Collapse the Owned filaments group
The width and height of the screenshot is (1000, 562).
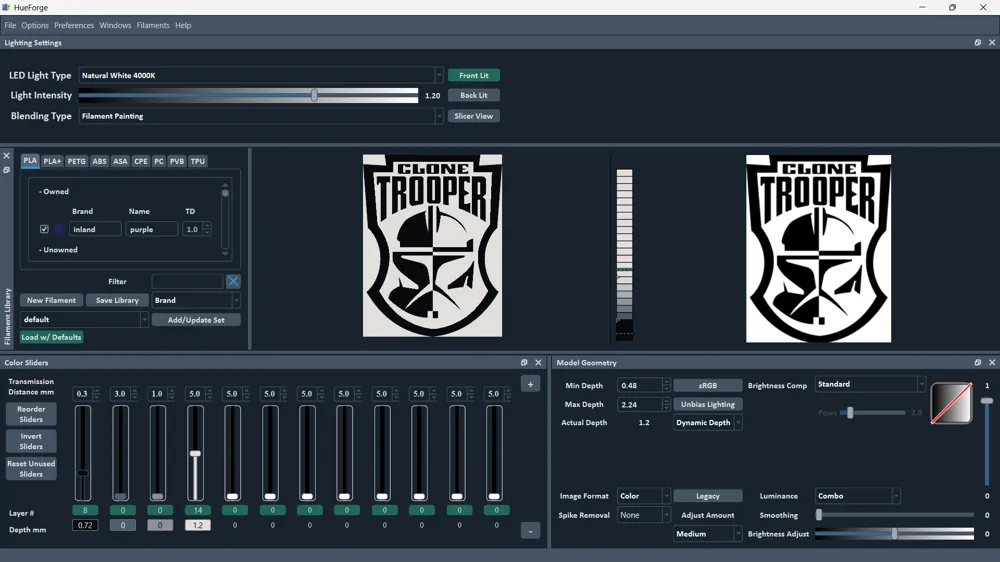click(54, 191)
